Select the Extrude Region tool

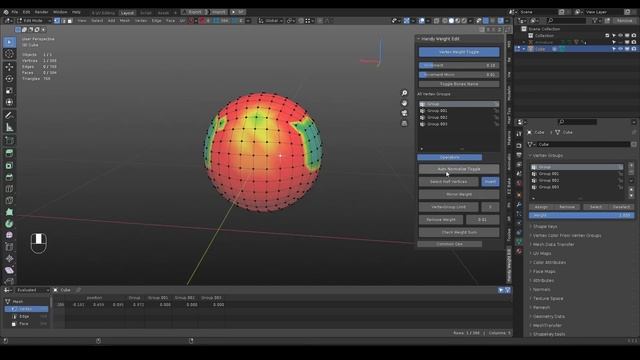9,153
